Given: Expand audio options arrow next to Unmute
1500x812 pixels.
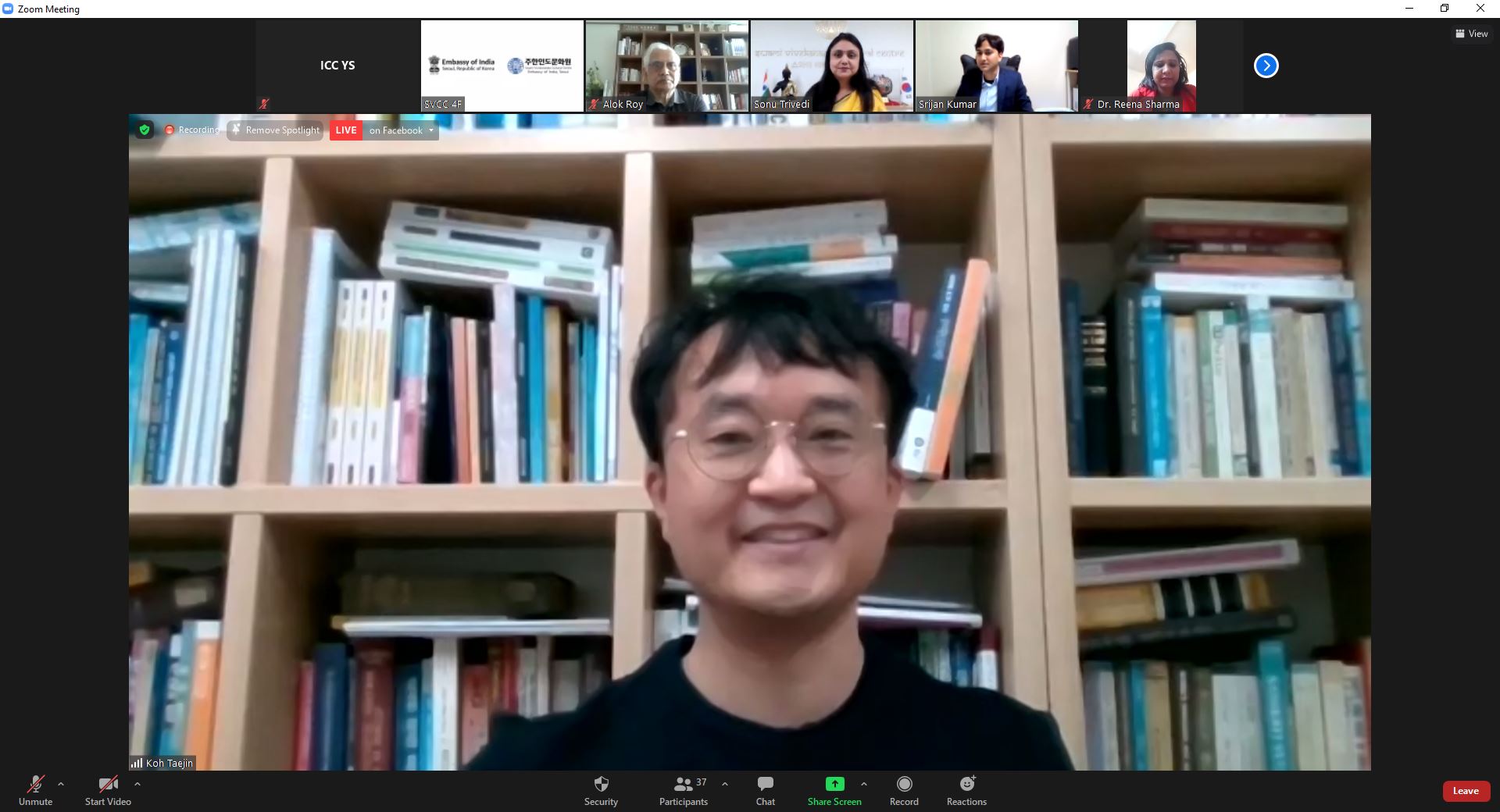Looking at the screenshot, I should point(61,784).
